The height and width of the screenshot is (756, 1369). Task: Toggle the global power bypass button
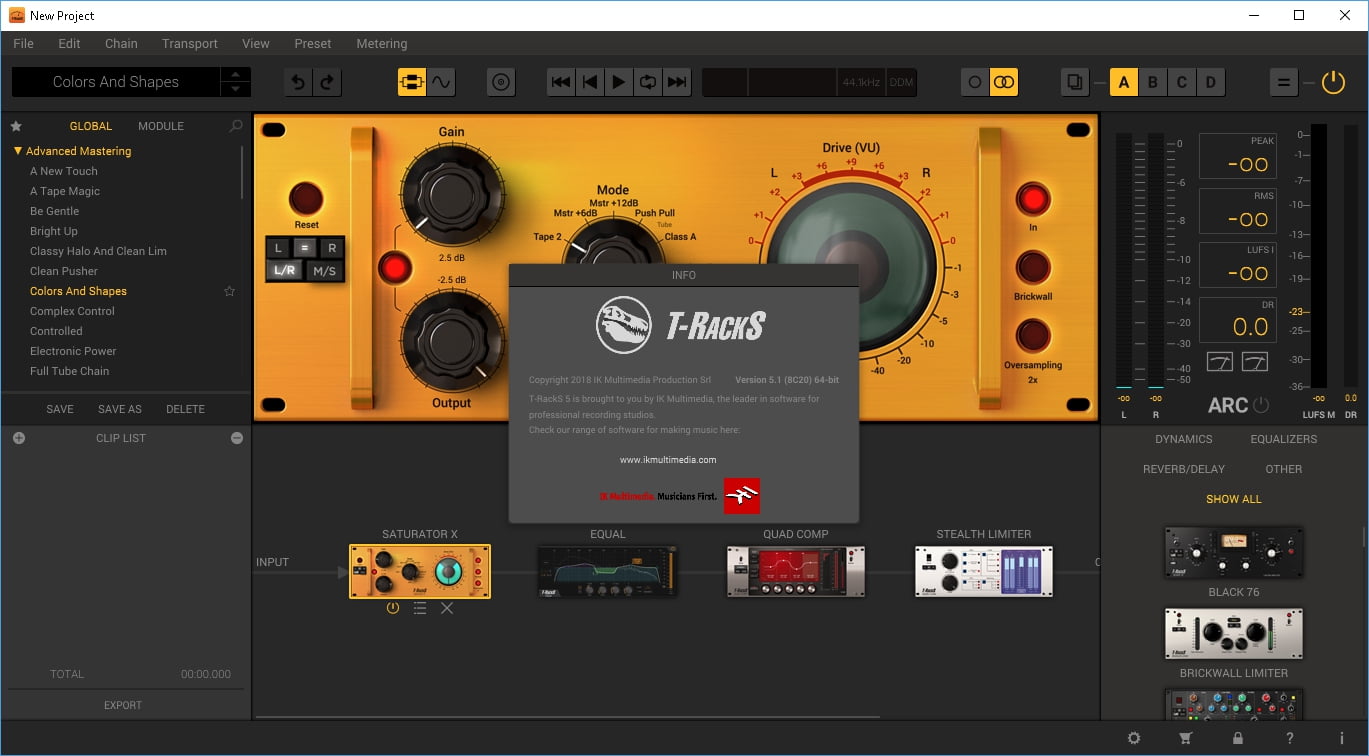(x=1333, y=82)
